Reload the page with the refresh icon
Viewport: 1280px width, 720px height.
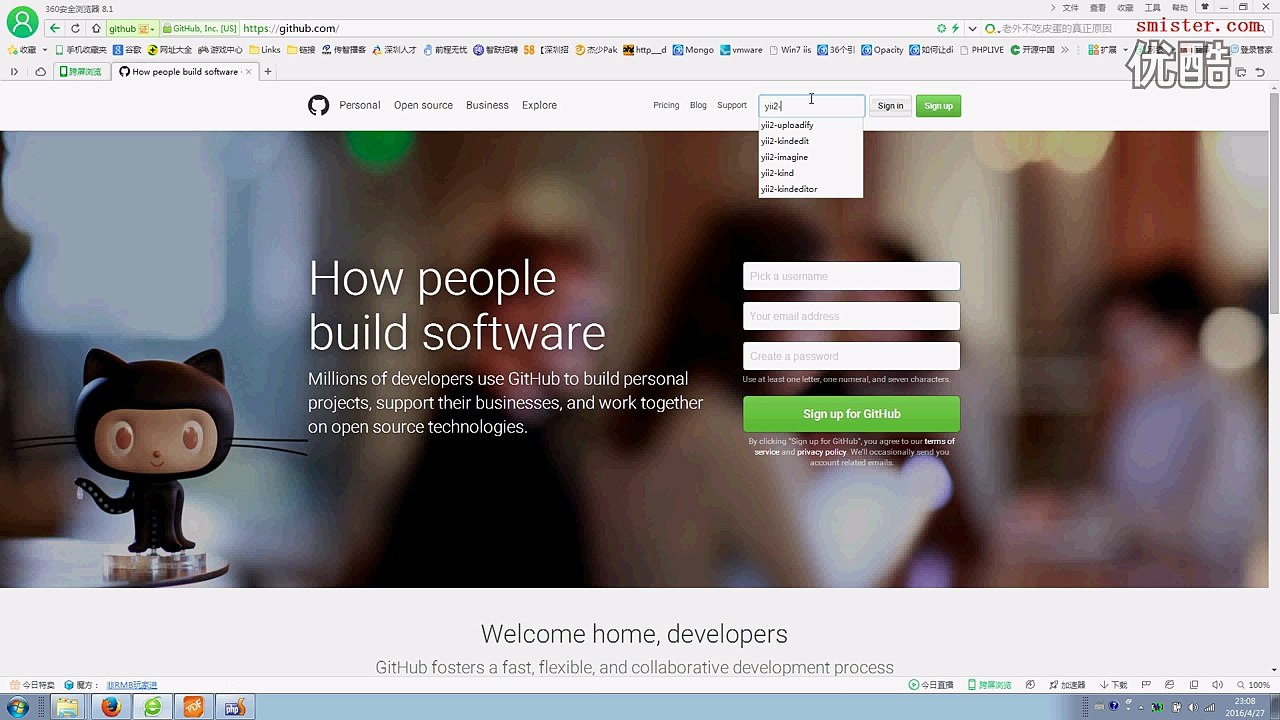click(75, 29)
